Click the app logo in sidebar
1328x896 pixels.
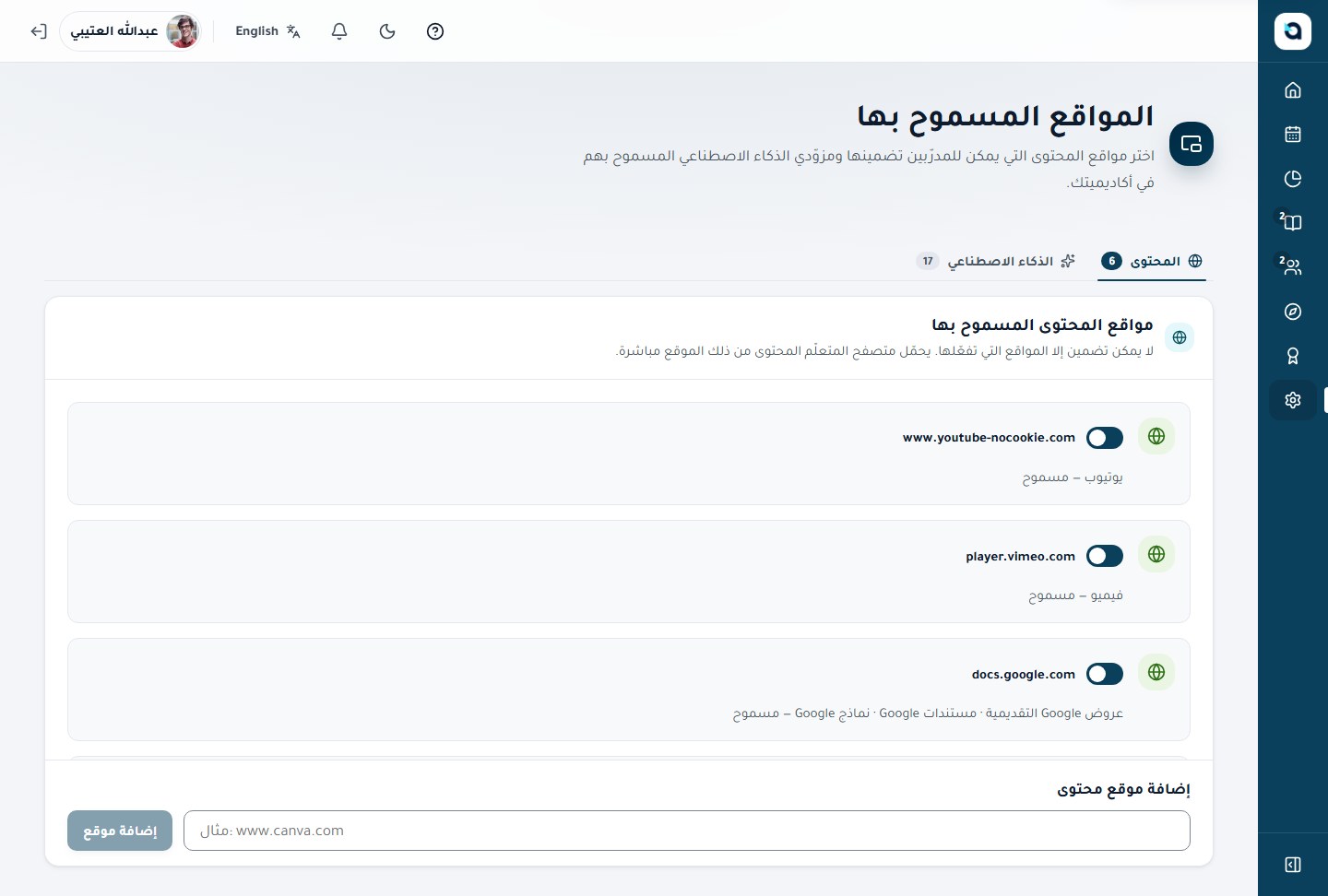click(x=1293, y=31)
